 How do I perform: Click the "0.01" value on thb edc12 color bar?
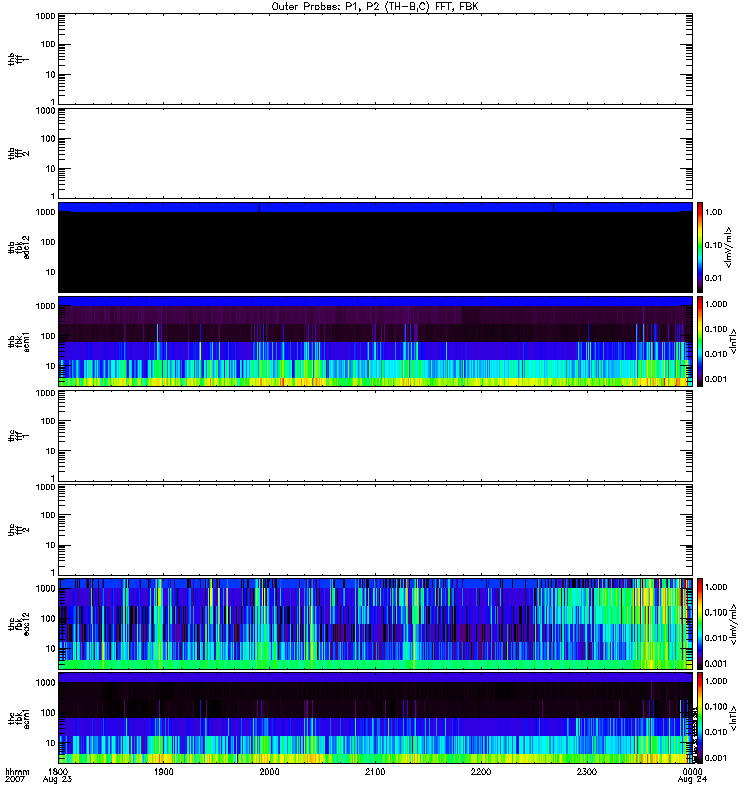(x=713, y=278)
